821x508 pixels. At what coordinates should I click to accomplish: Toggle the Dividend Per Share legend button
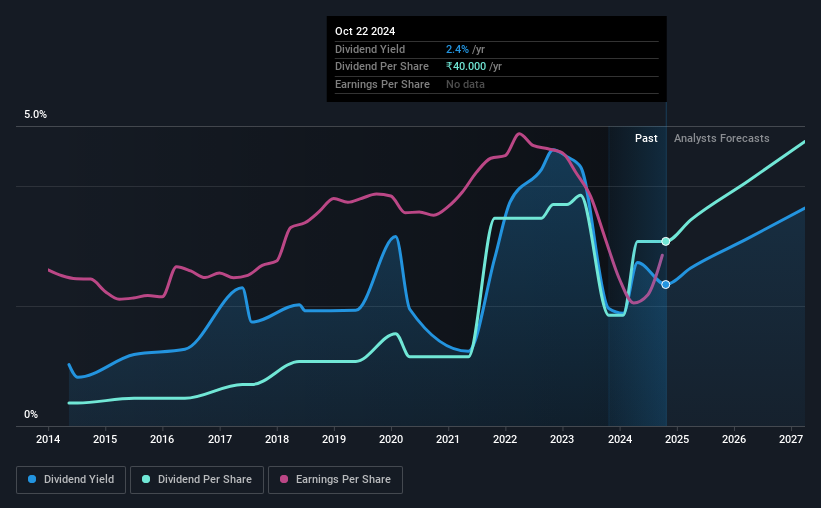197,480
